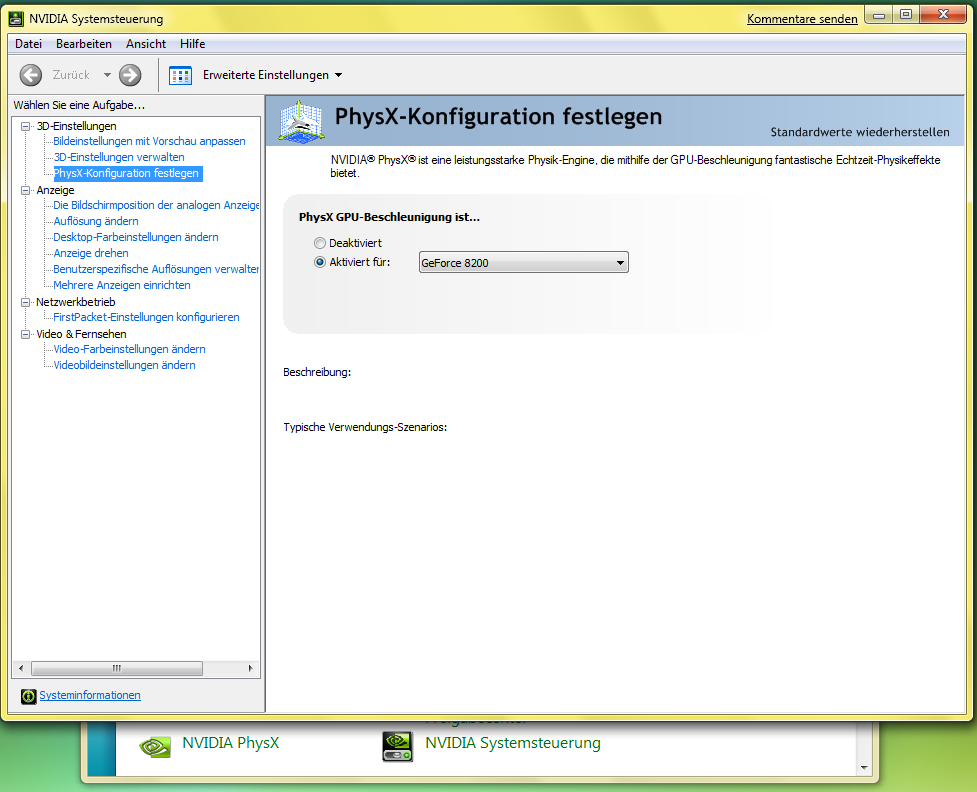977x792 pixels.
Task: Click background window scrollbar down arrow
Action: tap(864, 768)
